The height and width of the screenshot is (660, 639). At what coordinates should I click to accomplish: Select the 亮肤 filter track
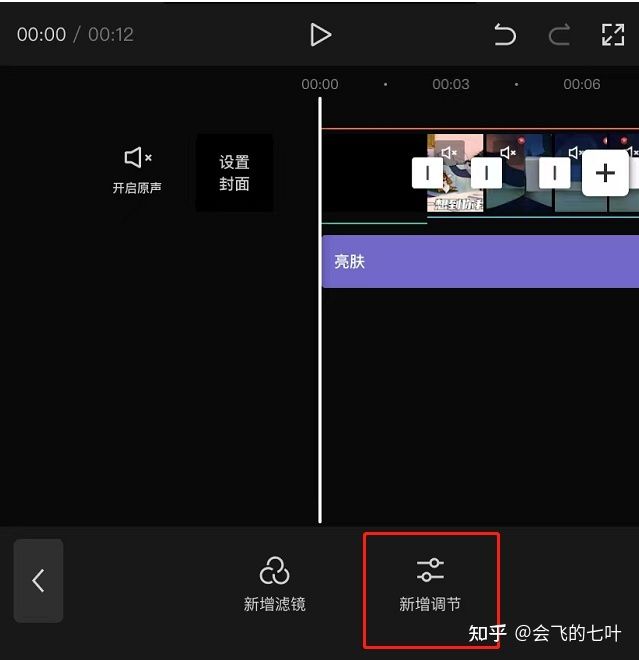coord(480,261)
